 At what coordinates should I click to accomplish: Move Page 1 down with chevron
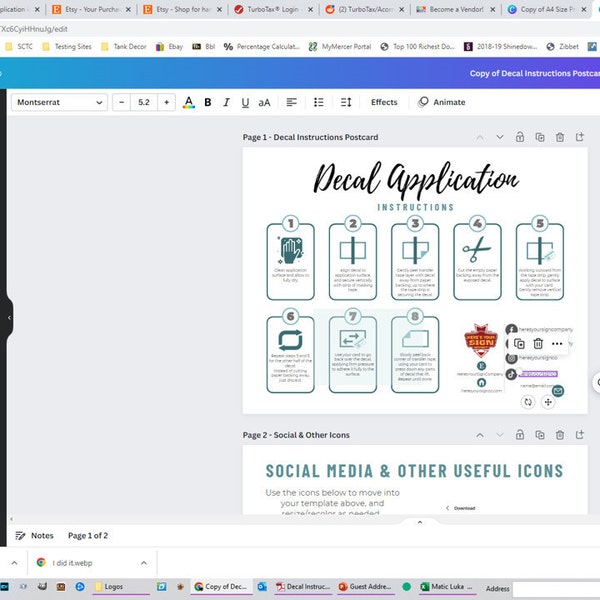pyautogui.click(x=500, y=137)
